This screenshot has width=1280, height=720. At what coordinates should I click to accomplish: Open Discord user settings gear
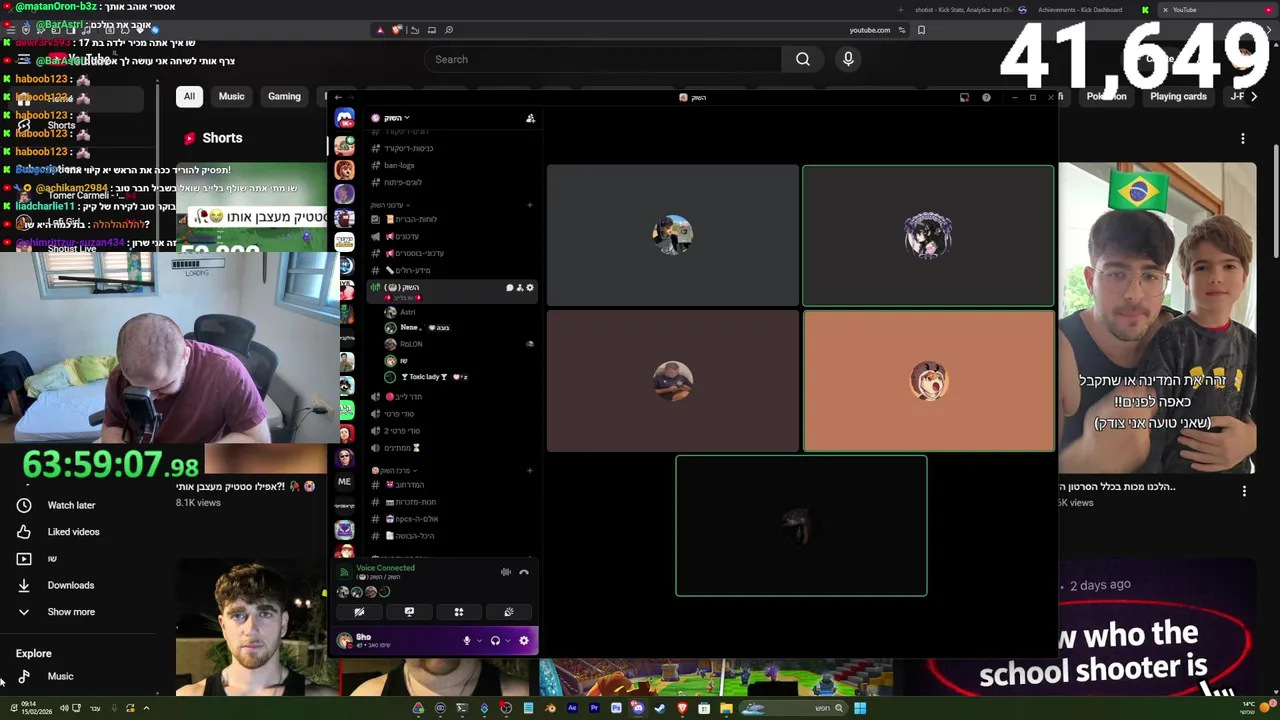[x=524, y=640]
